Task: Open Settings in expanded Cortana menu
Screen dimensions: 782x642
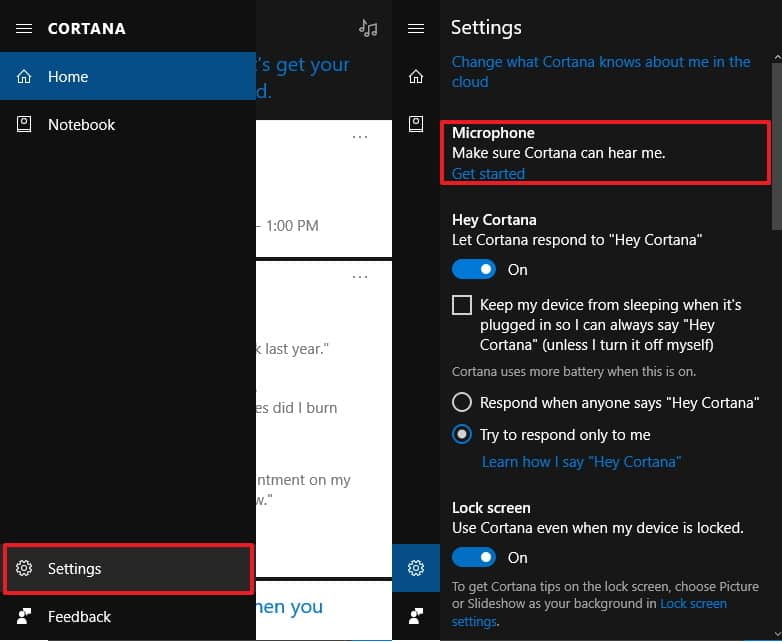Action: click(x=128, y=569)
